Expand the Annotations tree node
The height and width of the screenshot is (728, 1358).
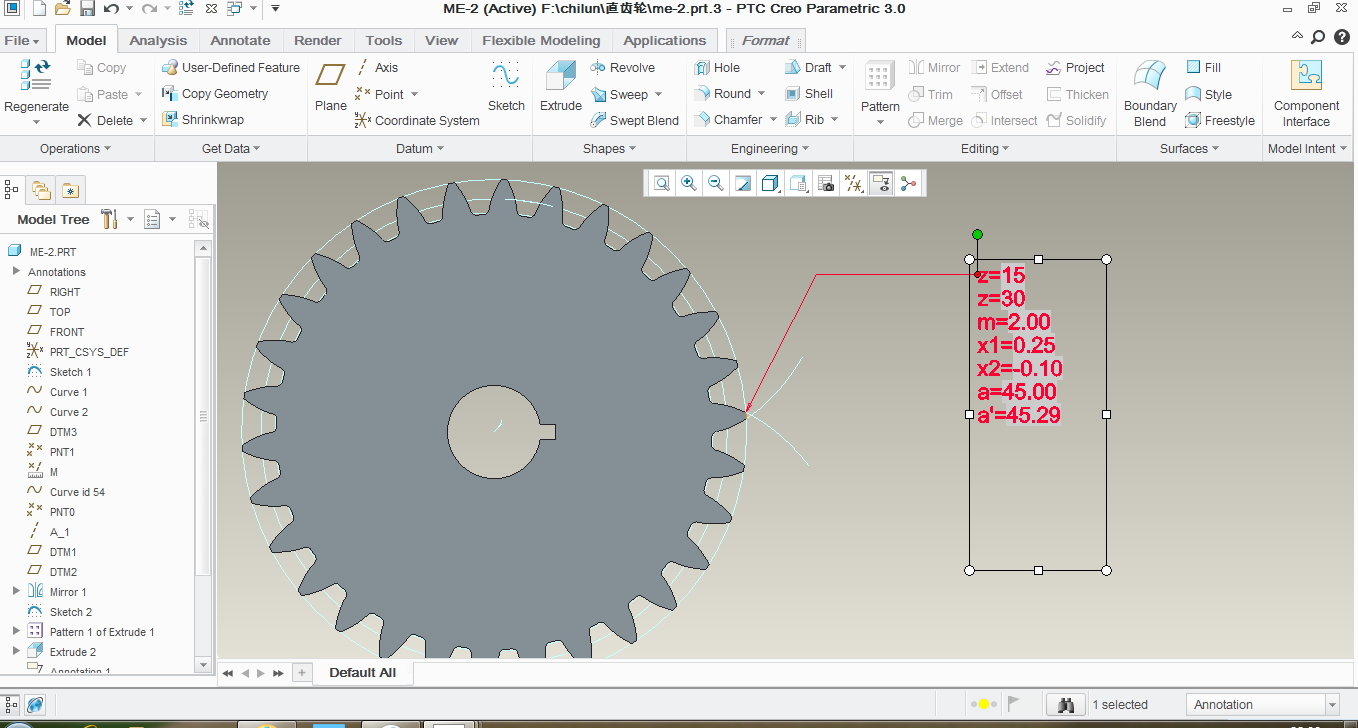pos(16,271)
